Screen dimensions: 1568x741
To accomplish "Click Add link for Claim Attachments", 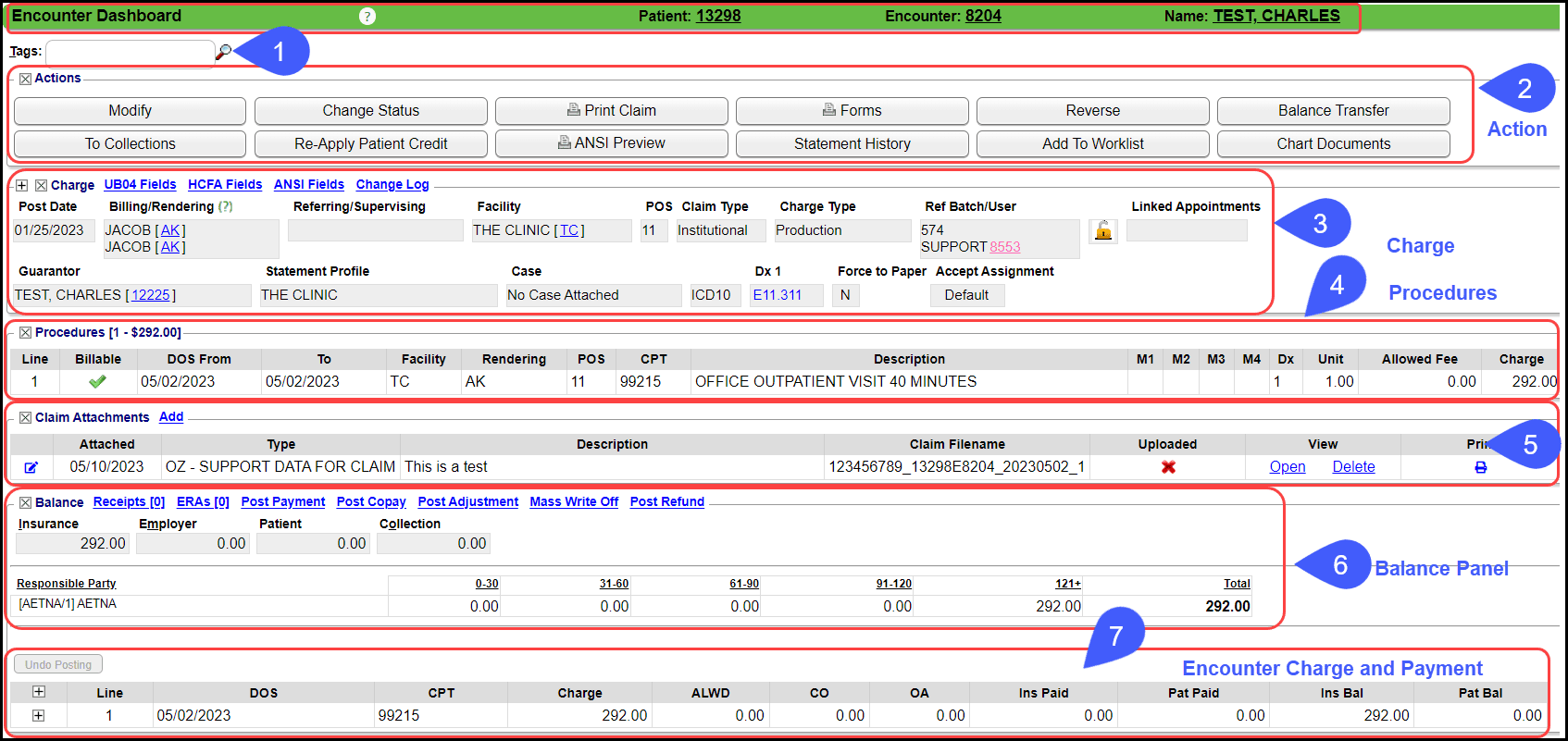I will click(171, 416).
